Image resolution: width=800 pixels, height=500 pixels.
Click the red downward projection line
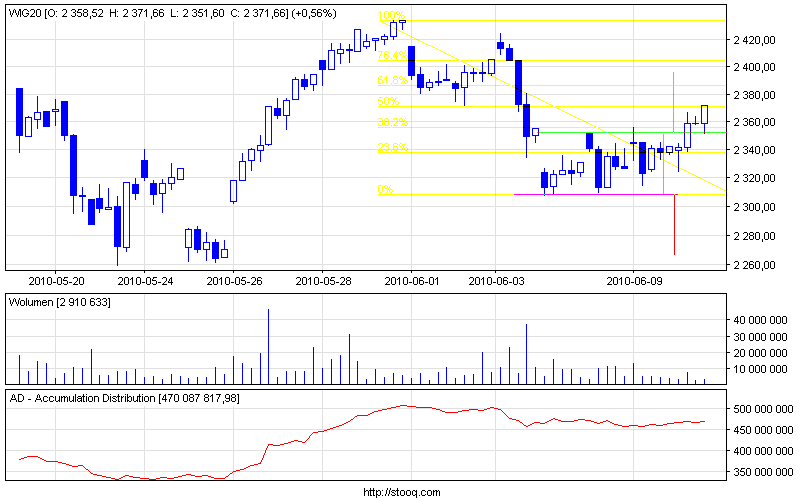click(674, 224)
